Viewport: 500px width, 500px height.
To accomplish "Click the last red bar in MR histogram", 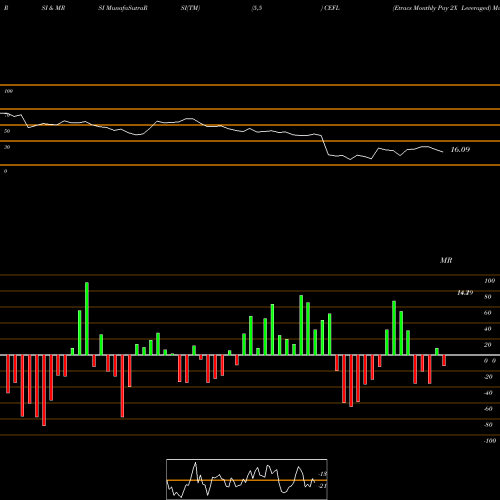I will point(444,361).
